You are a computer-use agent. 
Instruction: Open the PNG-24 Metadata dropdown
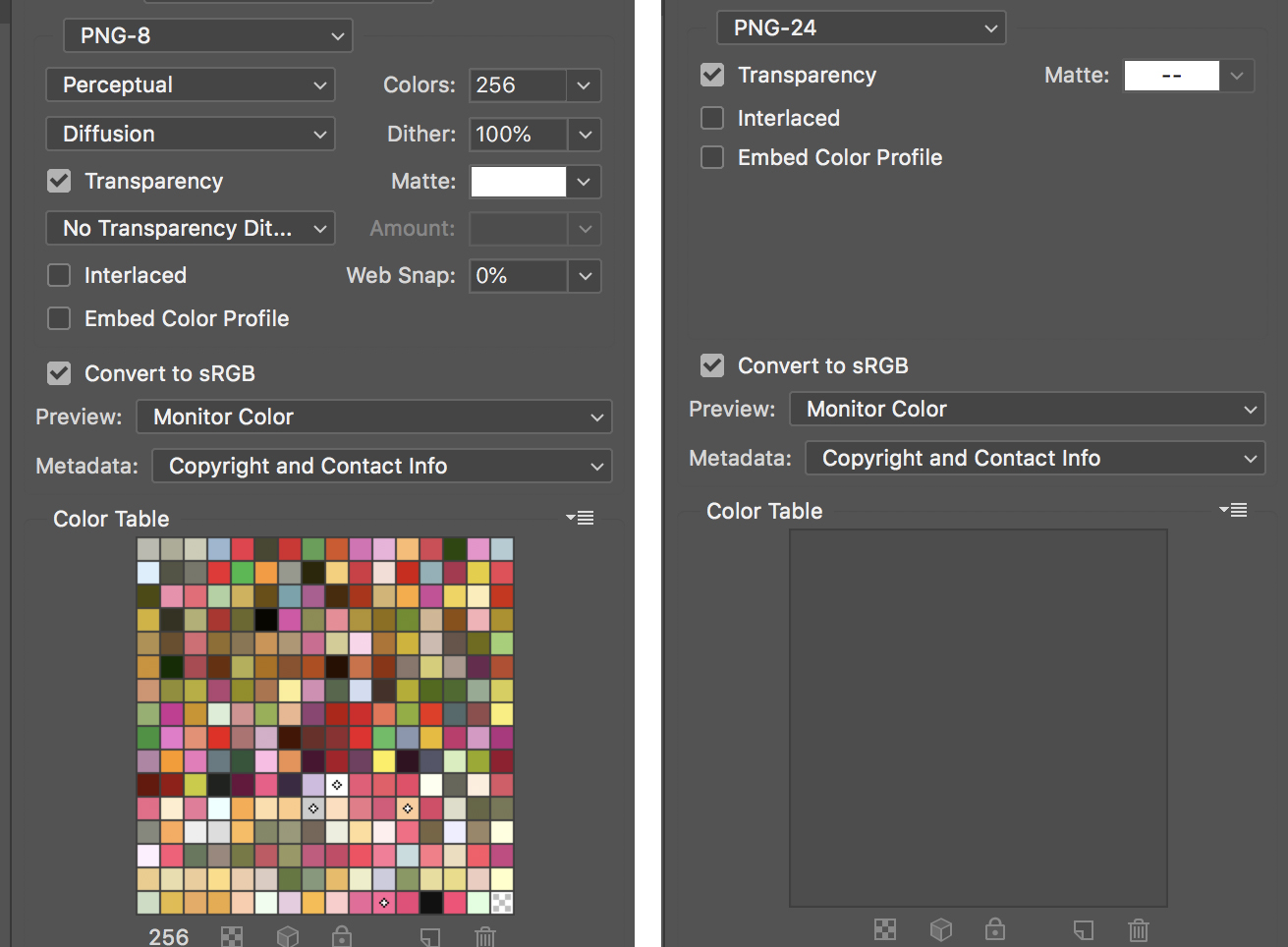click(x=1035, y=459)
